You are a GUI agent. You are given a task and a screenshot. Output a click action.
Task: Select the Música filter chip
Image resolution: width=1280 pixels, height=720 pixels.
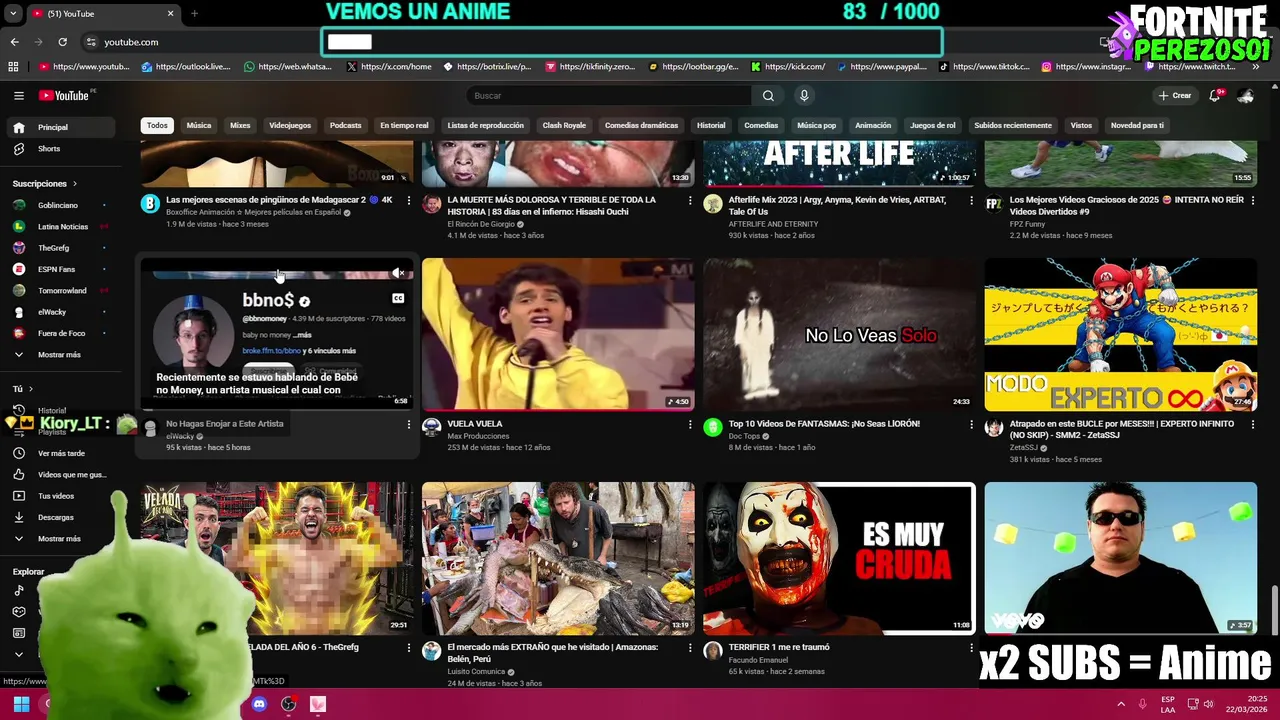click(x=199, y=126)
